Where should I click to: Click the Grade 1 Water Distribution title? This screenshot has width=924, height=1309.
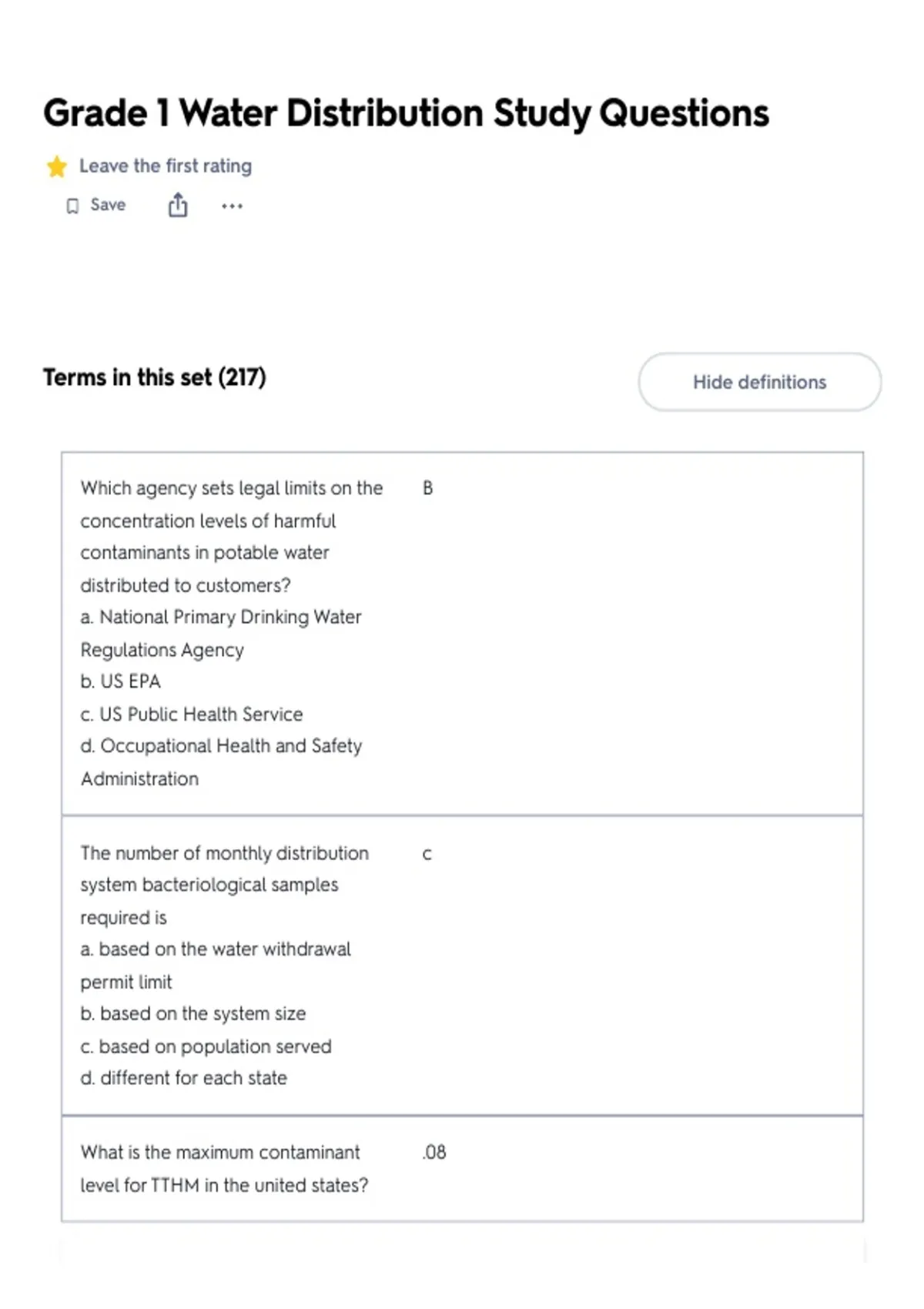(x=406, y=113)
